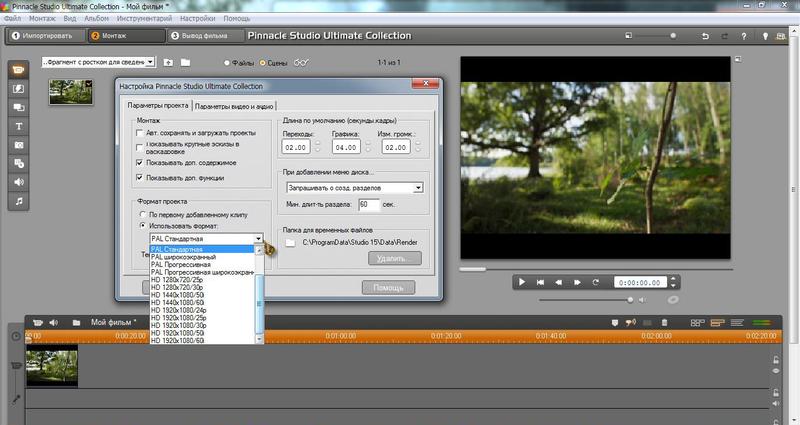800x425 pixels.
Task: Click the zoom slider in top bar
Action: tap(673, 36)
